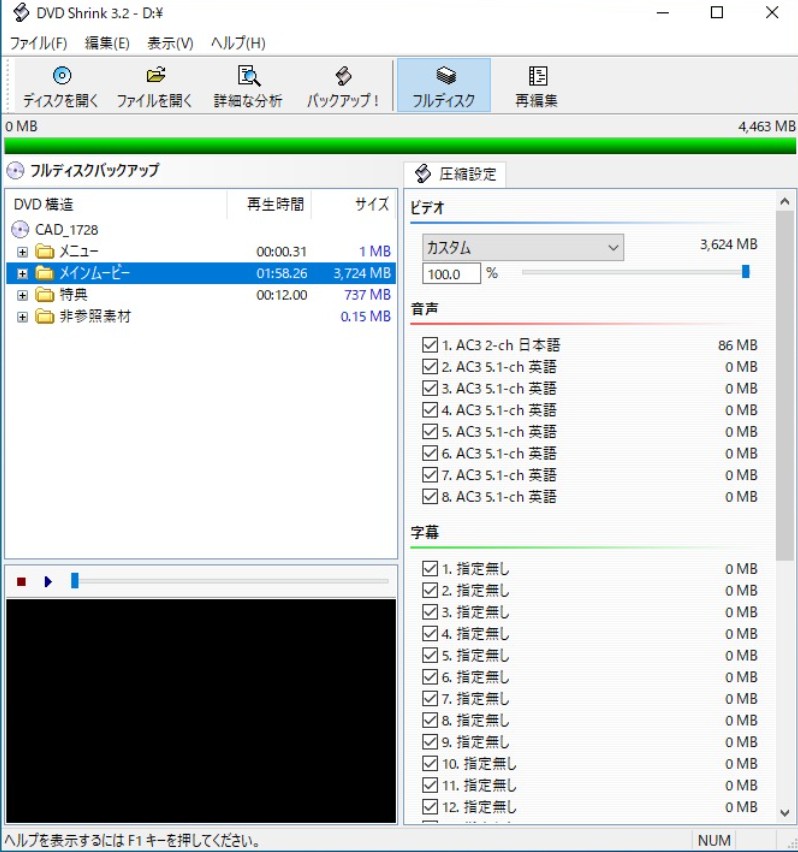Select CAD_1728 root tree item
Image resolution: width=798 pixels, height=852 pixels.
pos(67,230)
